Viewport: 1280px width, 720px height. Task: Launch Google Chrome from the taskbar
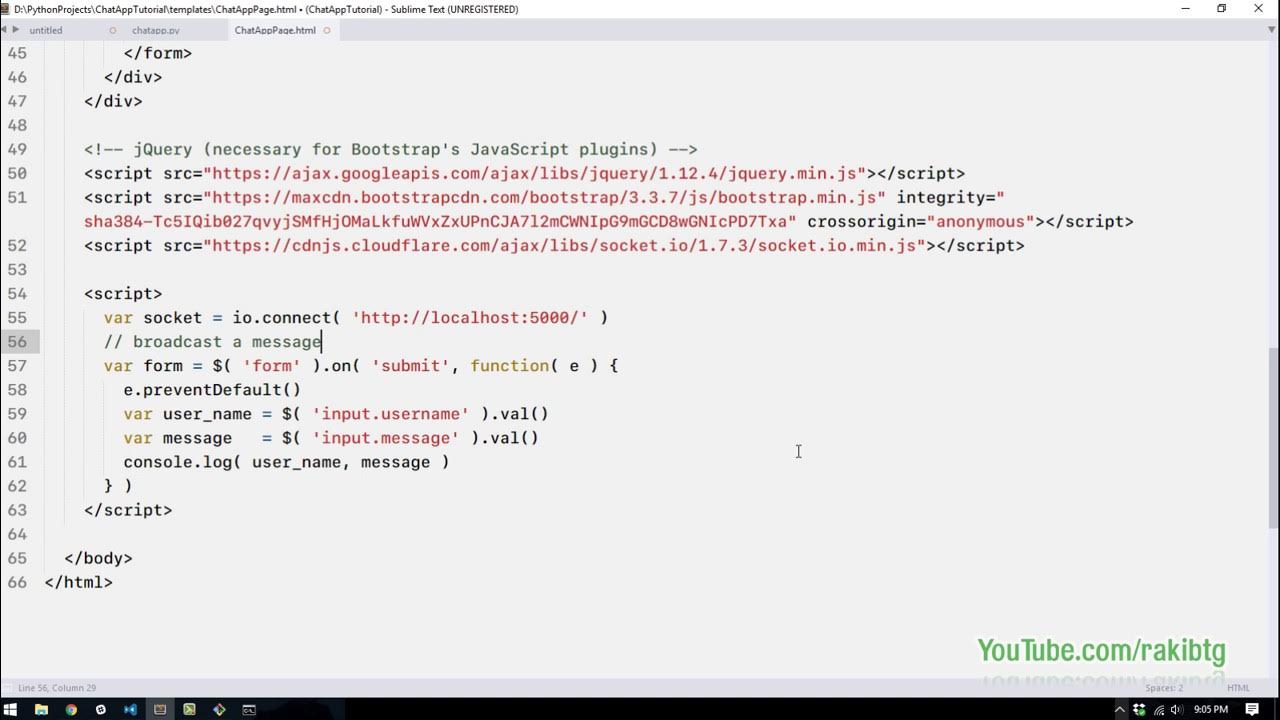pos(71,709)
